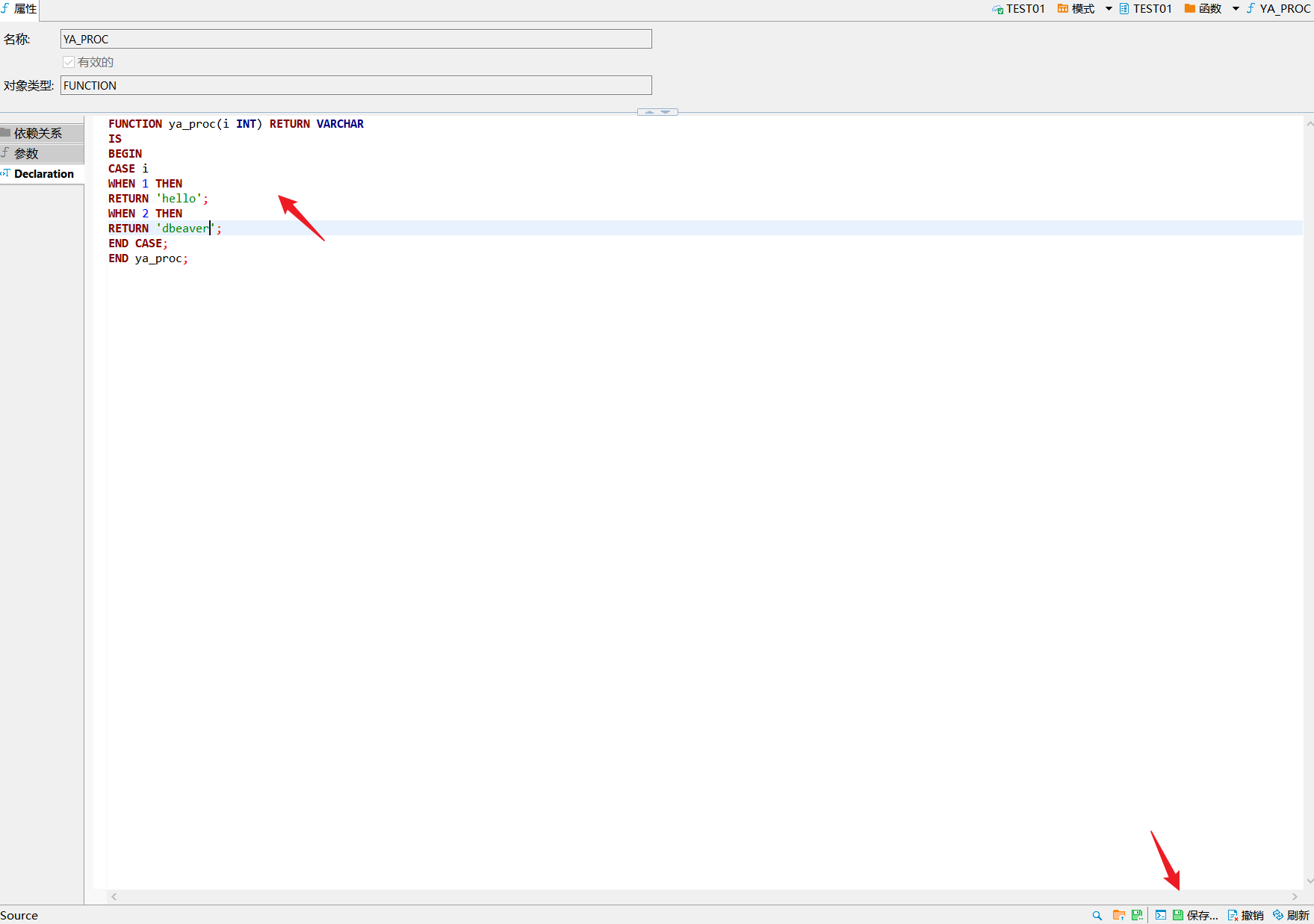Select the Declaration tab
Image resolution: width=1314 pixels, height=924 pixels.
click(41, 173)
